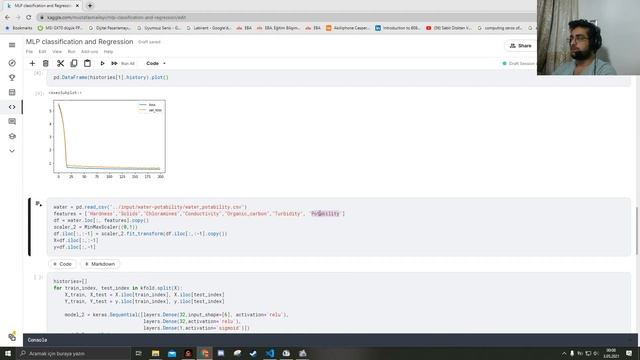
Task: Add a Markdown cell below
Action: pos(100,264)
